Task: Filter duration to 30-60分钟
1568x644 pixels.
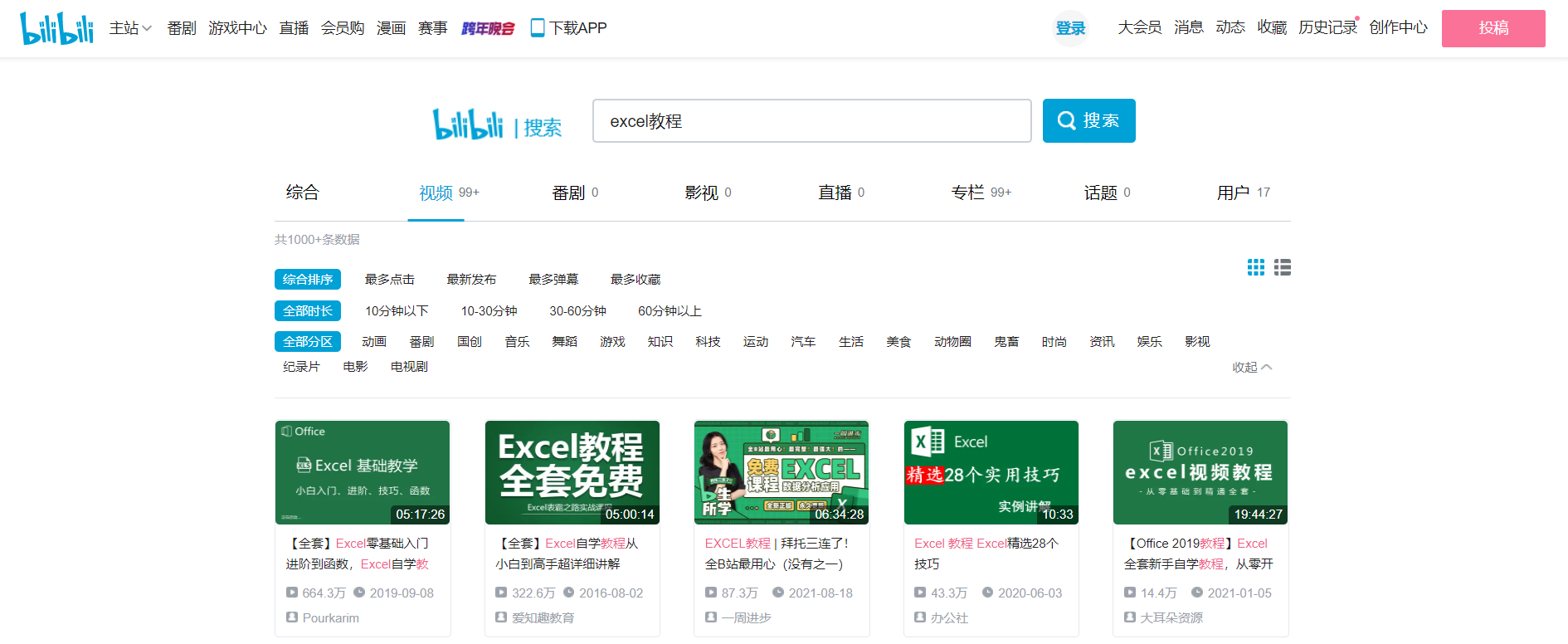Action: pos(577,311)
